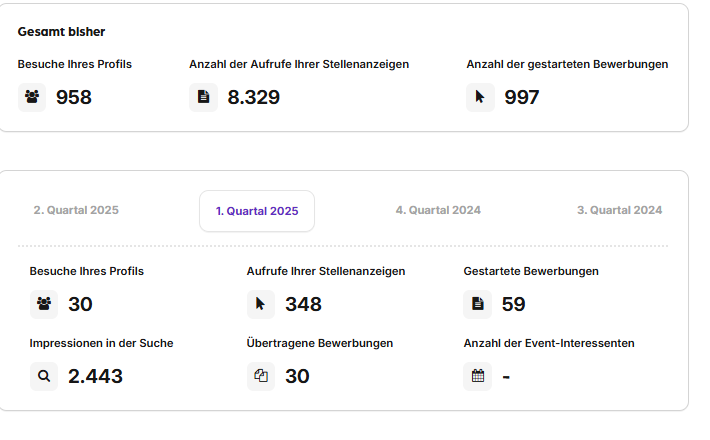Viewport: 710px width, 440px height.
Task: Select the 1. Quartal 2025 tab
Action: [x=257, y=211]
